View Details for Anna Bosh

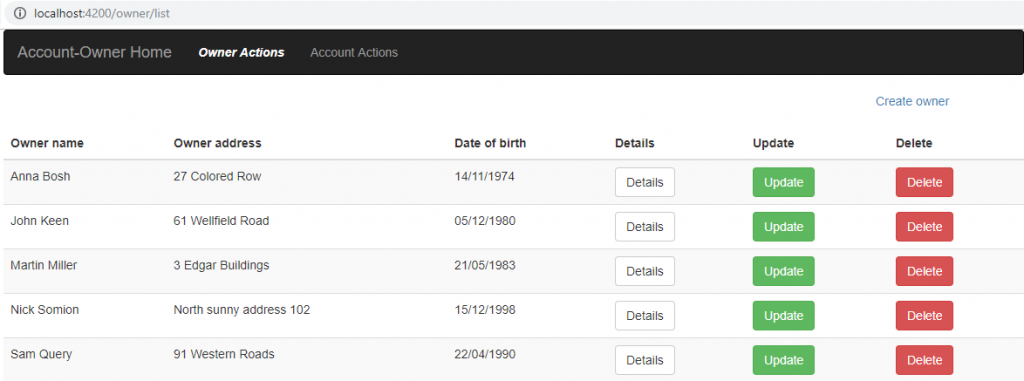pos(645,182)
